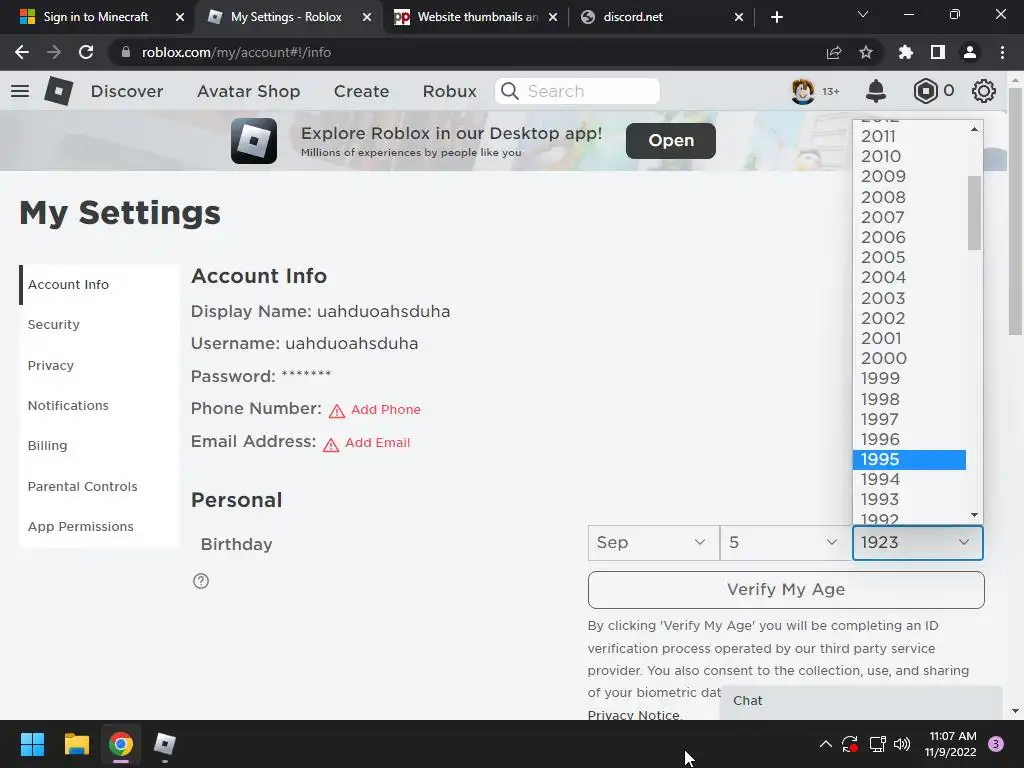Viewport: 1024px width, 768px height.
Task: Click the birthday help question mark icon
Action: [201, 581]
